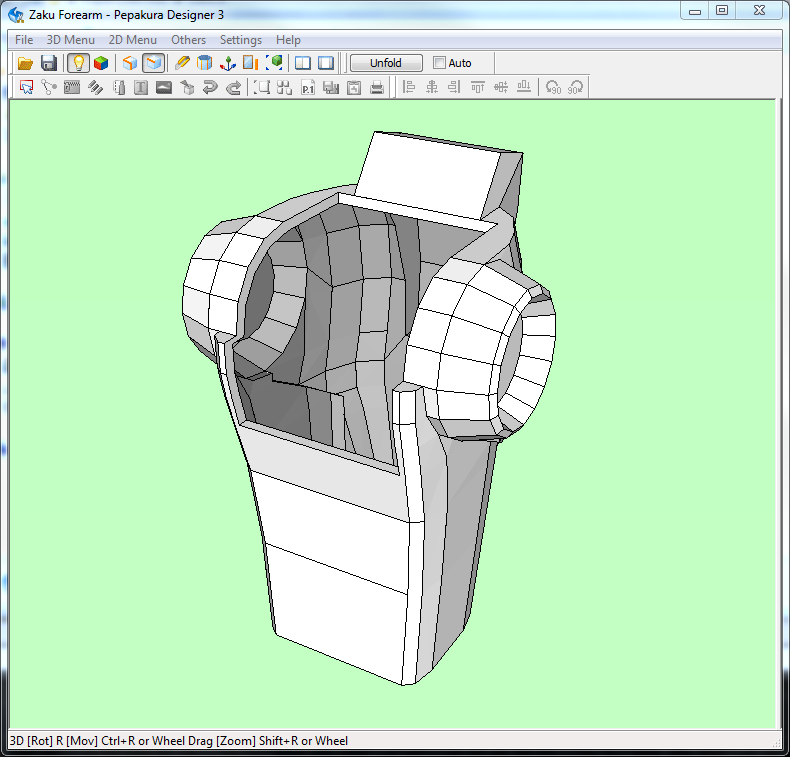
Task: Click the 3D axis orientation icon
Action: pos(228,63)
